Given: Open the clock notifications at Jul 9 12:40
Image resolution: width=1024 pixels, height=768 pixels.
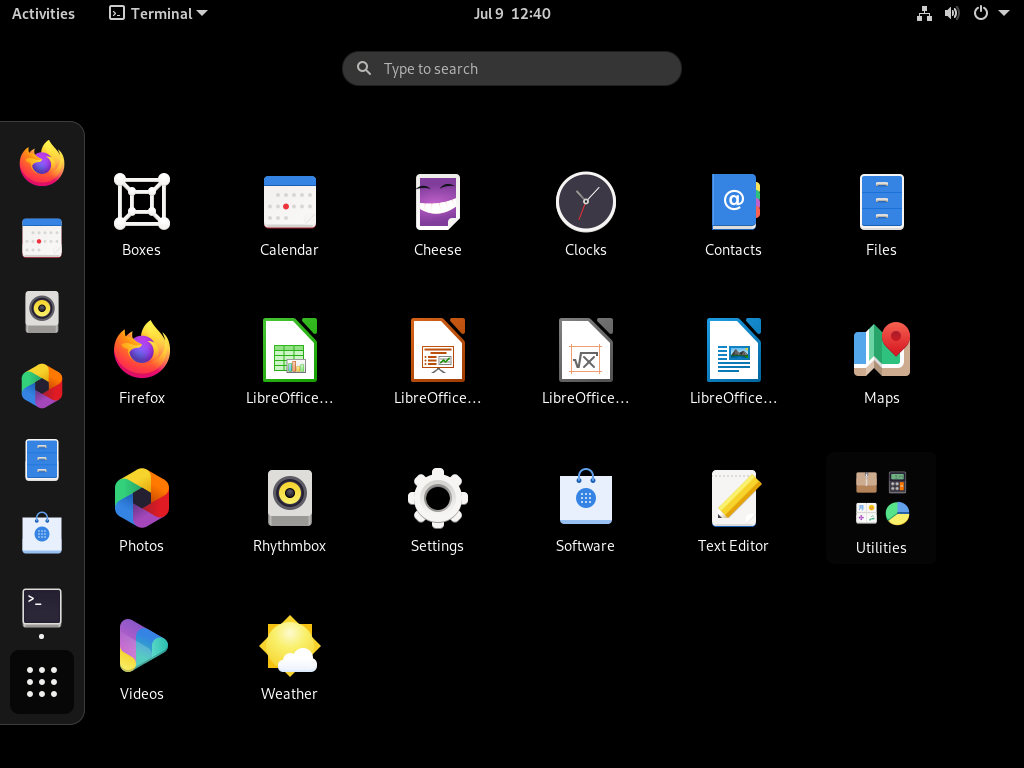Looking at the screenshot, I should tap(512, 13).
